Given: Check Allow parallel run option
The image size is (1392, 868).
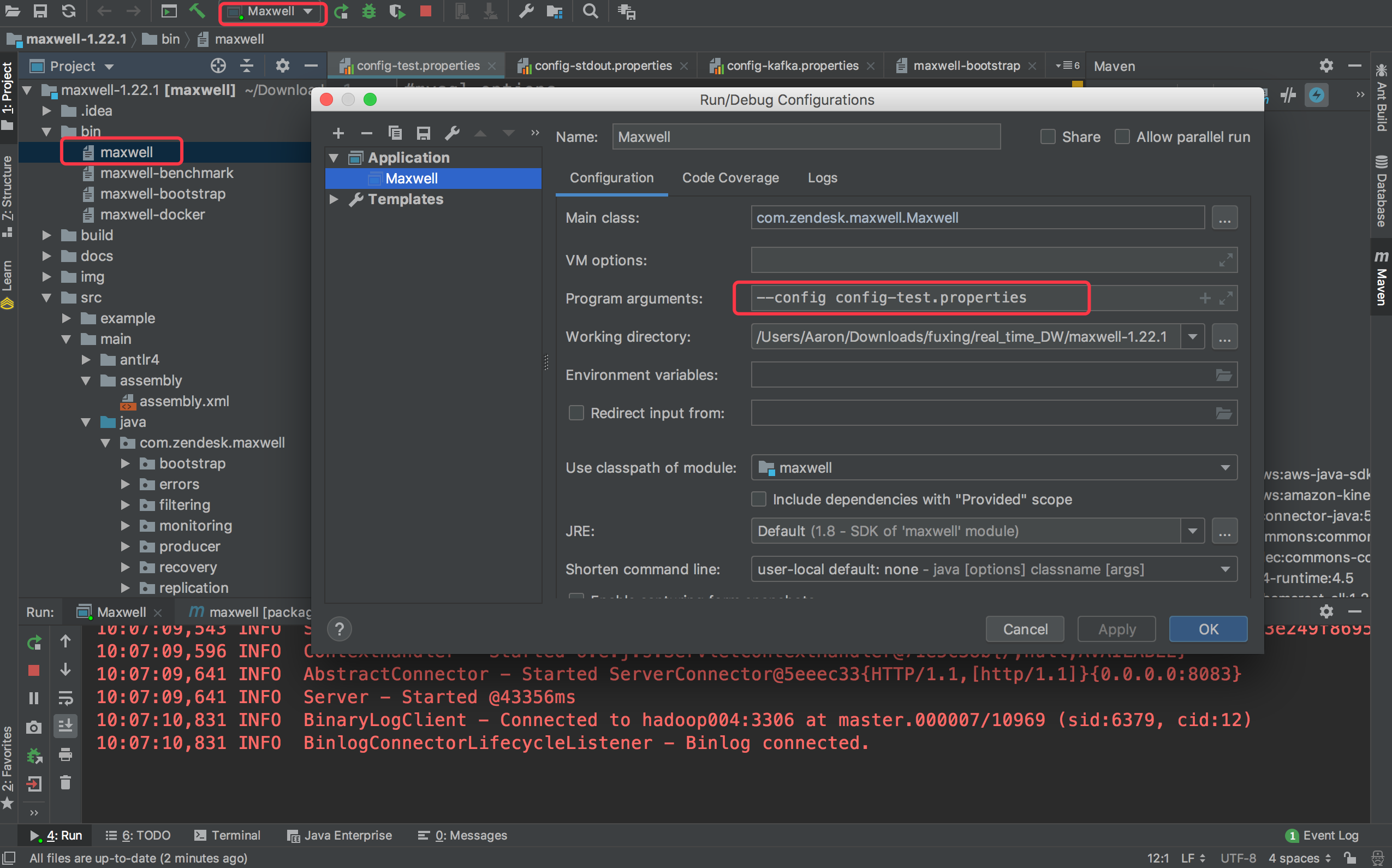Looking at the screenshot, I should [1122, 136].
